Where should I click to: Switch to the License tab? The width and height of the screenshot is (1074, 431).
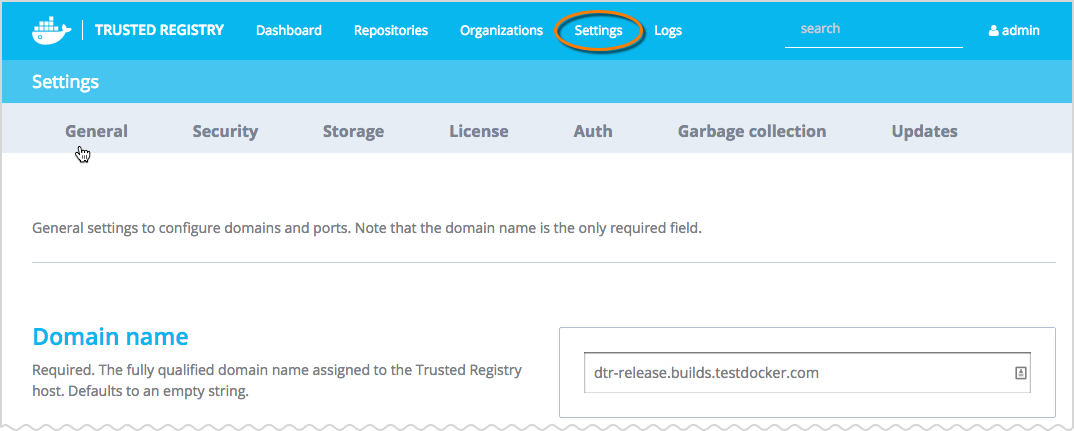coord(478,131)
